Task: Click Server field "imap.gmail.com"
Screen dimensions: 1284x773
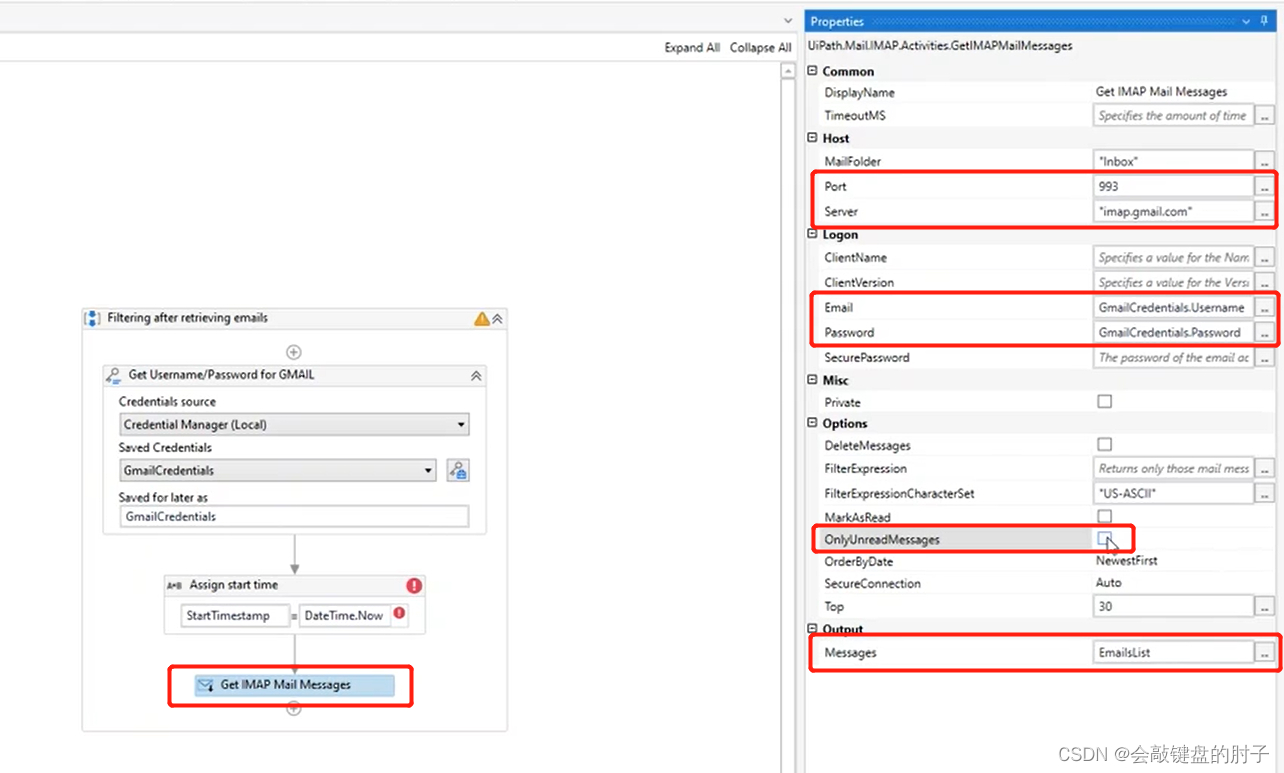Action: tap(1173, 211)
